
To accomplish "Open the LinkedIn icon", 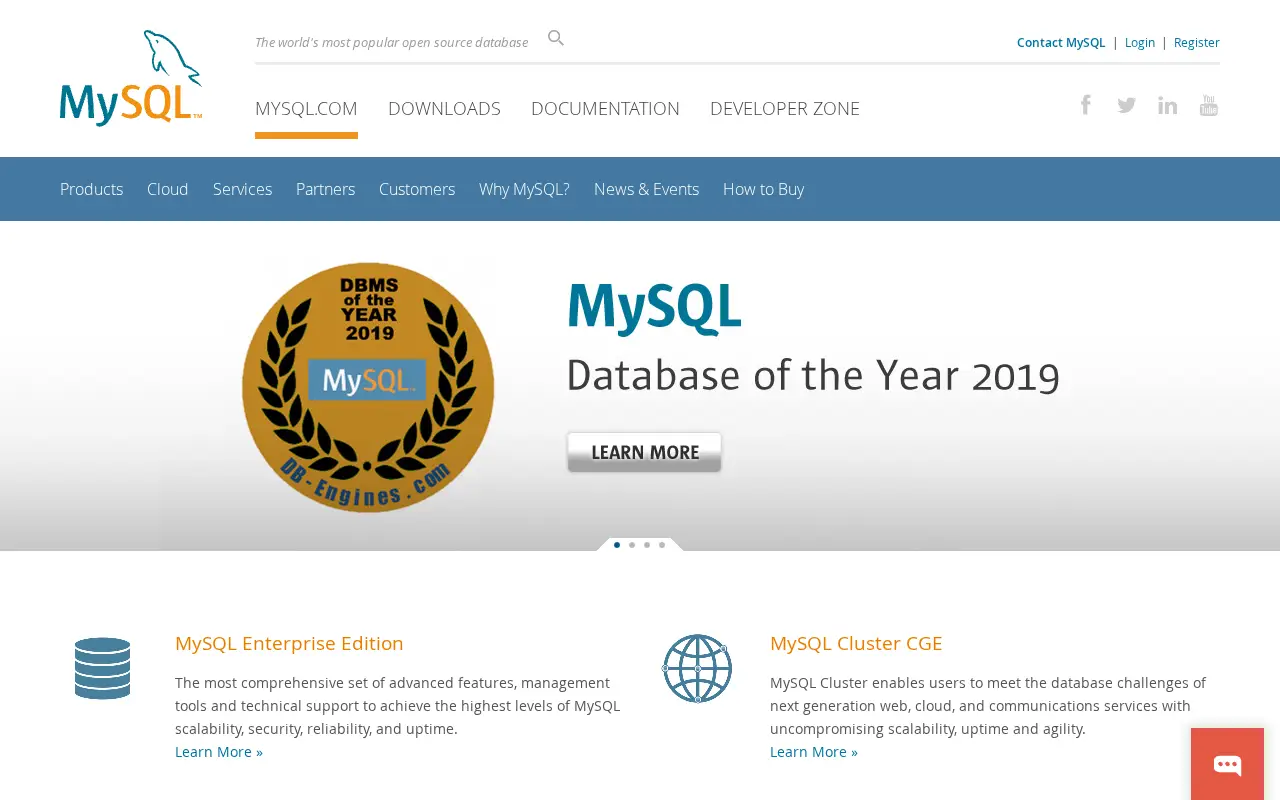I will (1168, 105).
